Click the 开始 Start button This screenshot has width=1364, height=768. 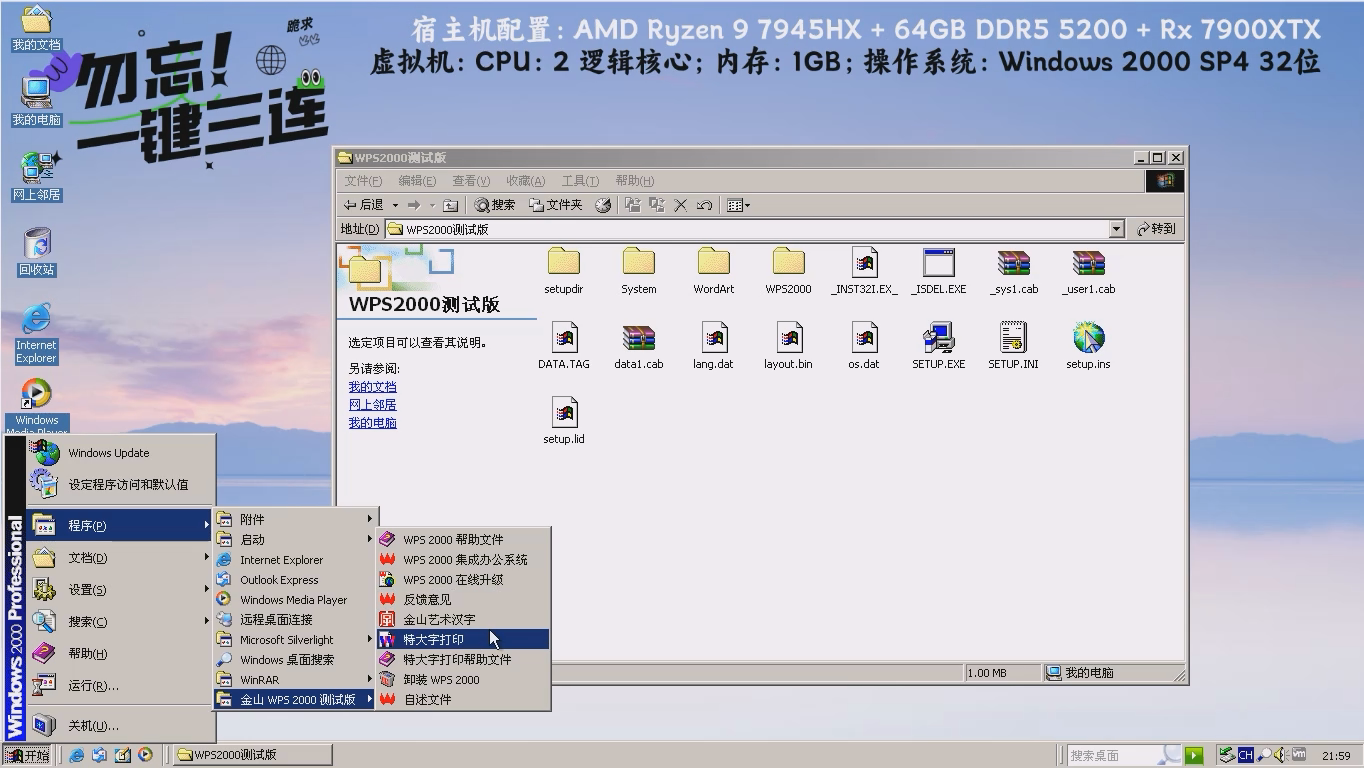[x=27, y=755]
